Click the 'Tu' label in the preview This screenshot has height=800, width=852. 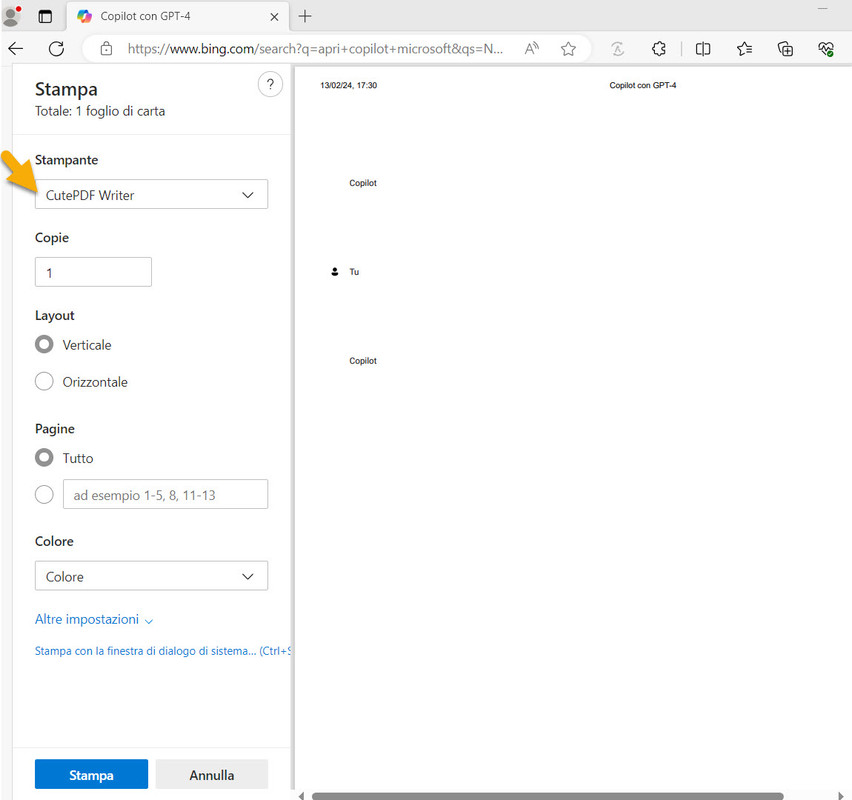click(354, 272)
